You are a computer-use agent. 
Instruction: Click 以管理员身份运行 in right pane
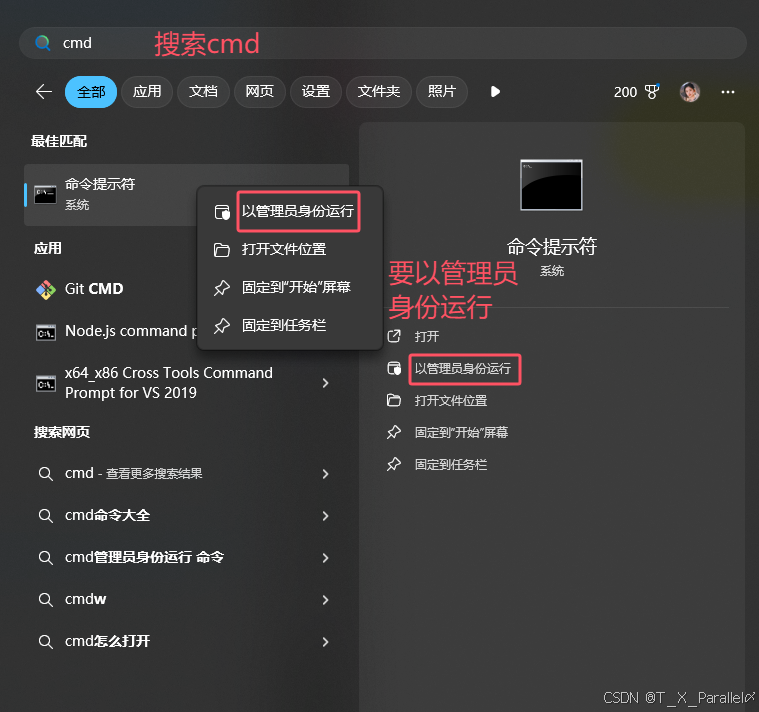click(463, 369)
